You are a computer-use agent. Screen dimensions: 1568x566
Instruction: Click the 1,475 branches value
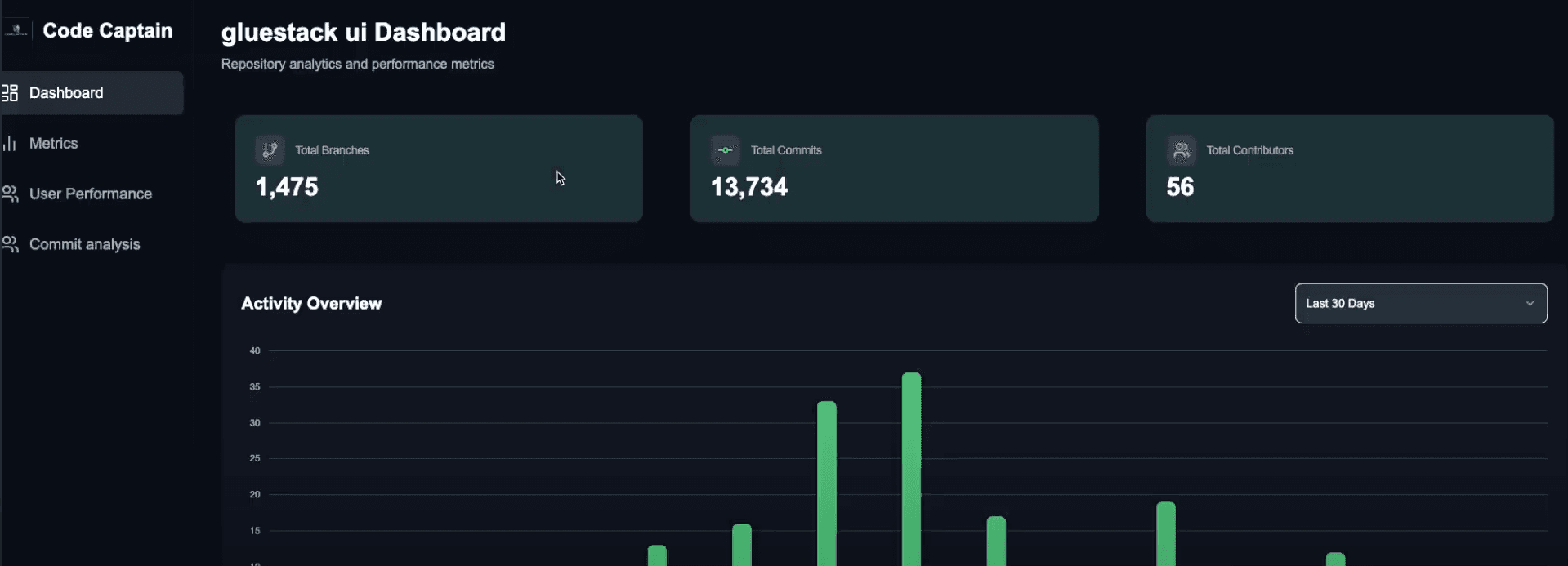pos(287,187)
